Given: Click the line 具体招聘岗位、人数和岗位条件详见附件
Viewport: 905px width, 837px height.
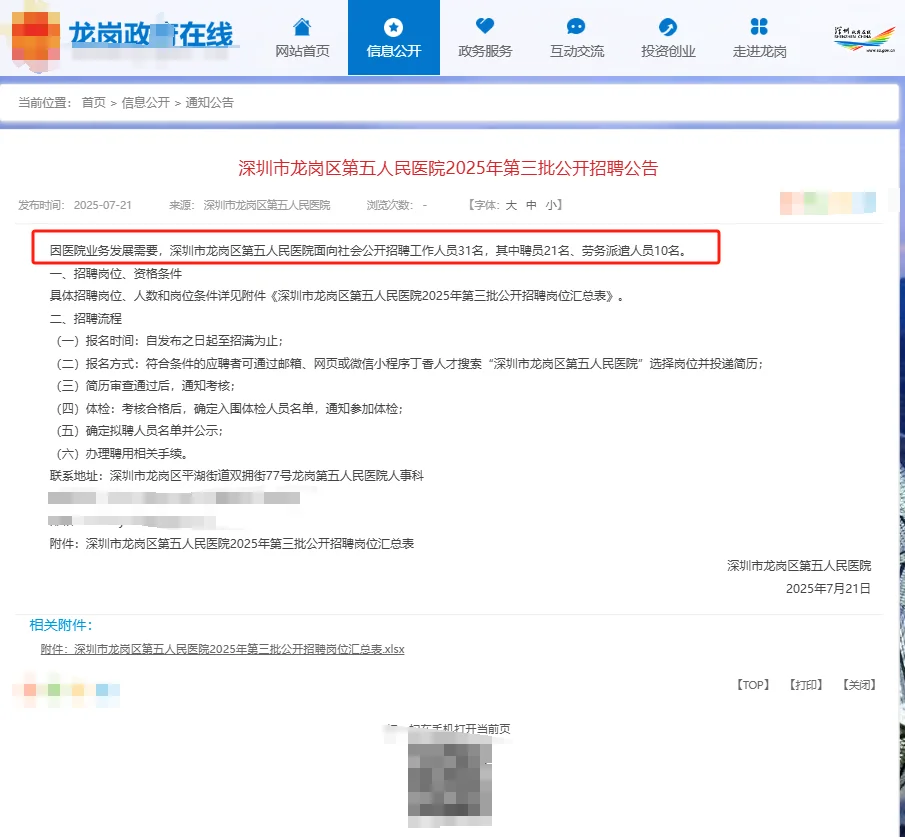Looking at the screenshot, I should point(337,296).
